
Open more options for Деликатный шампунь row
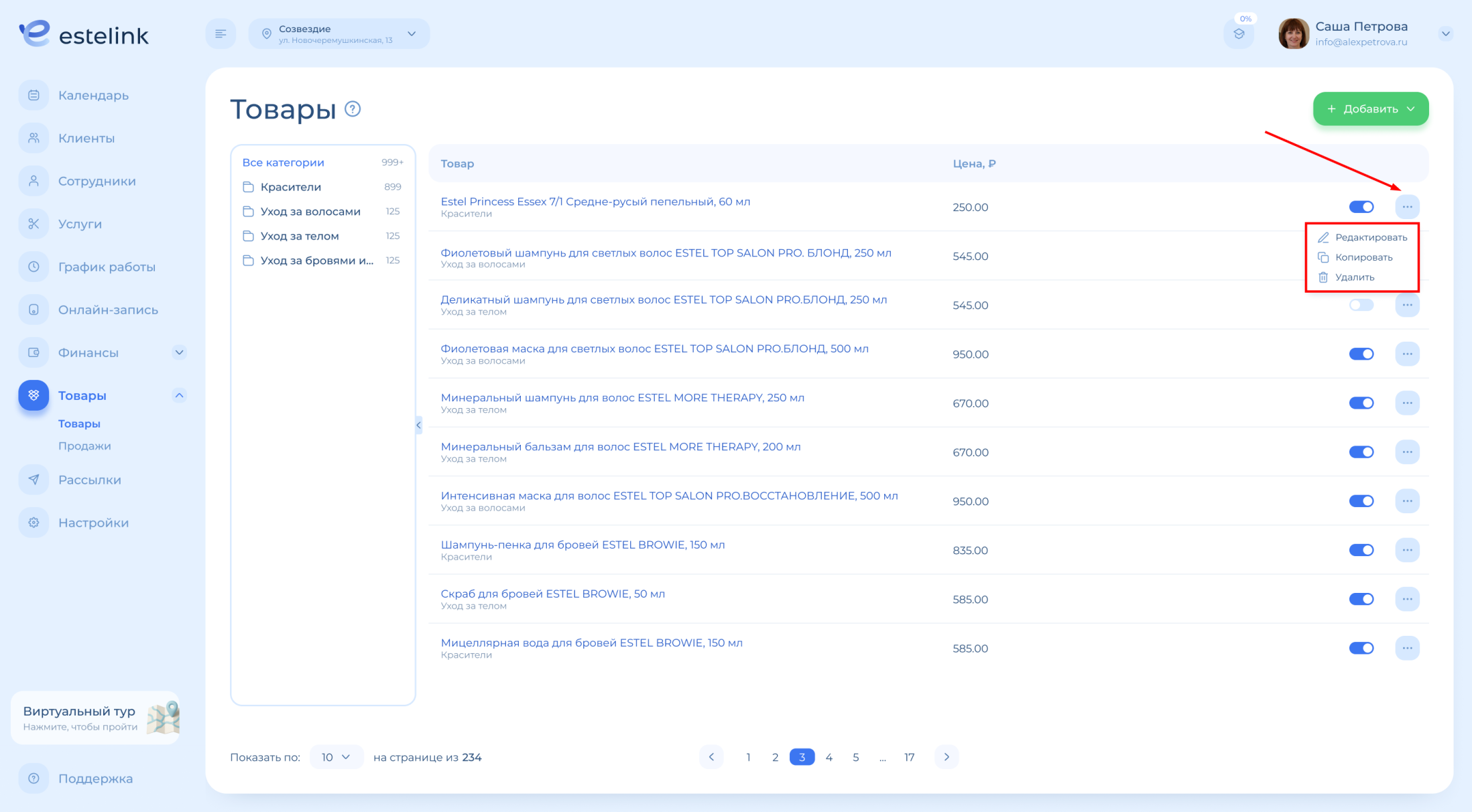click(1407, 305)
